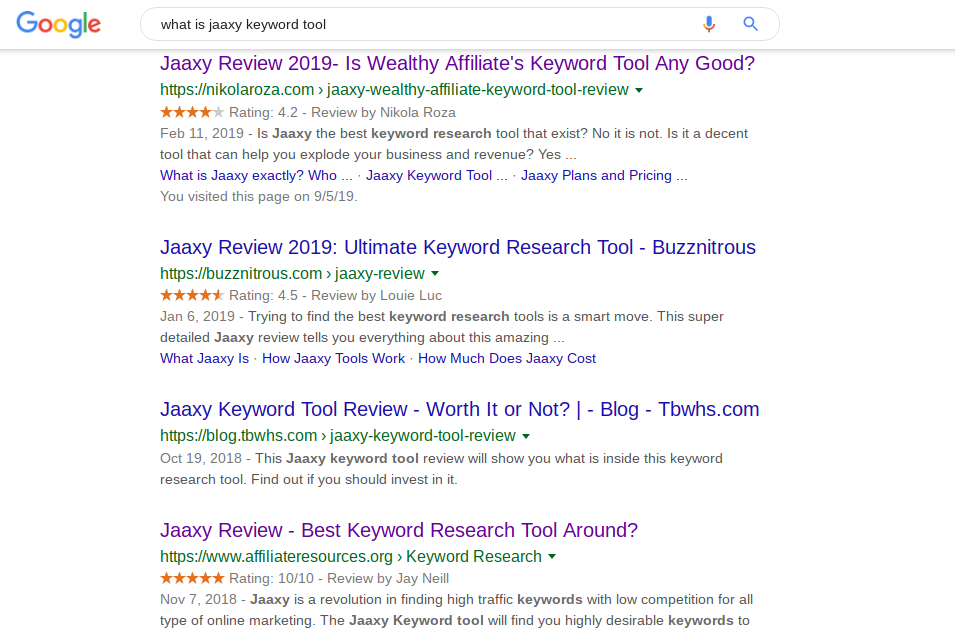Open the nikolaroza.com URL line
The image size is (955, 630).
click(x=394, y=90)
